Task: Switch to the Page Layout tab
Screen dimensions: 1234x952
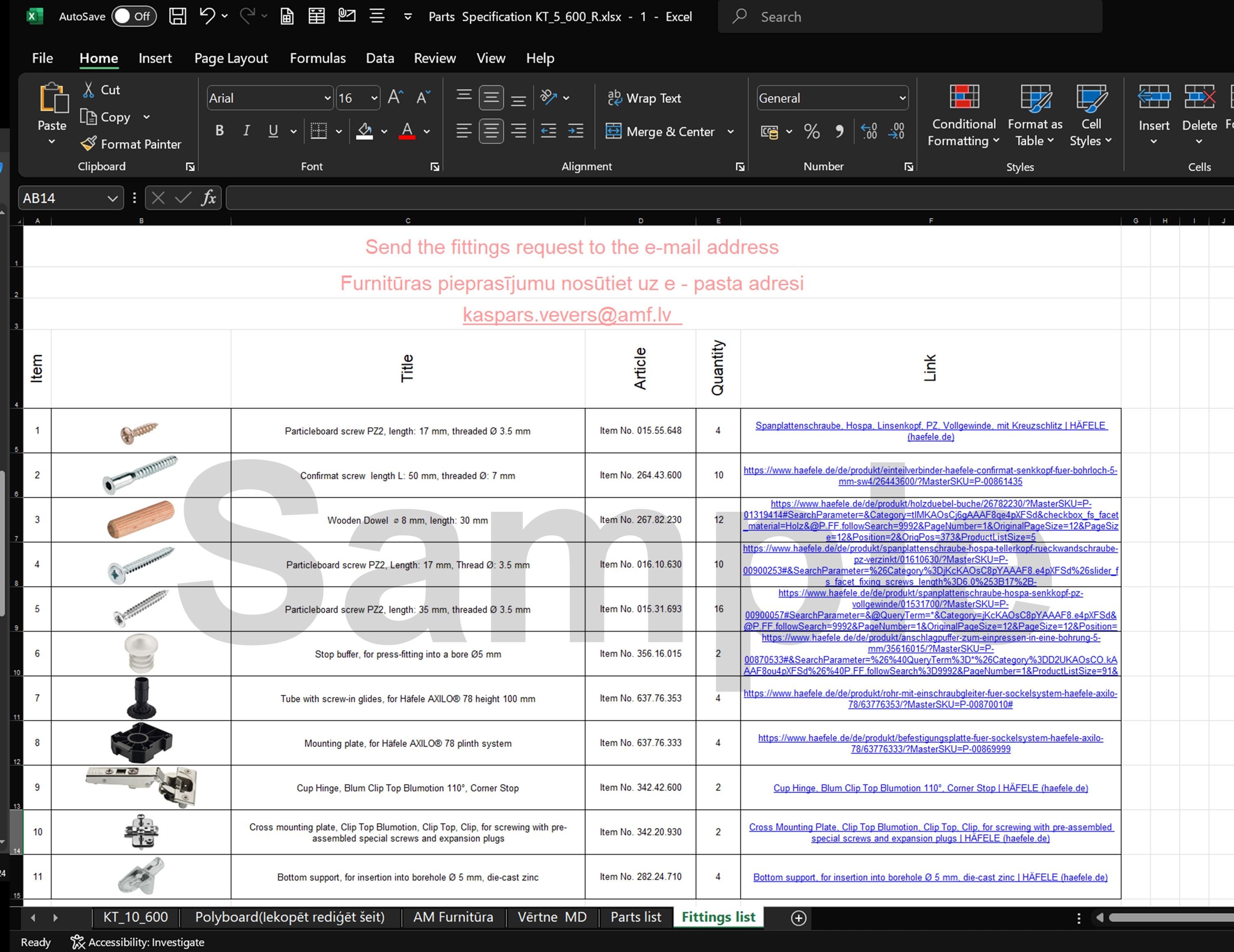Action: point(231,58)
